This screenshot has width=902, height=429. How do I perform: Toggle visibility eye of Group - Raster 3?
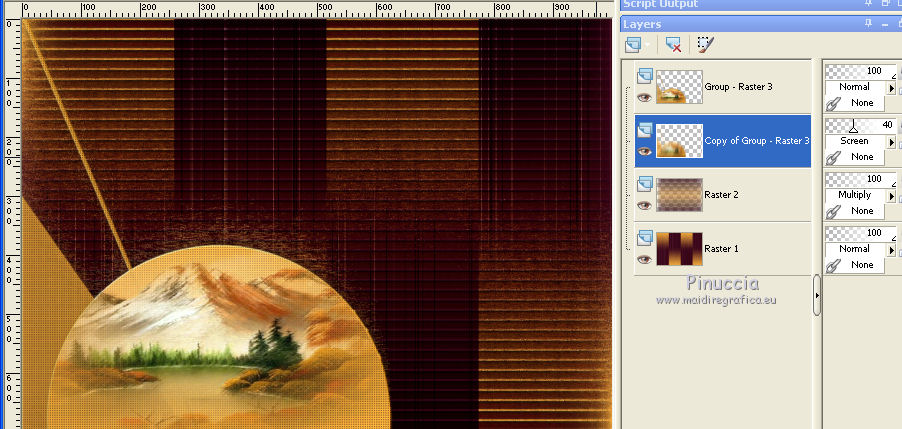(644, 98)
